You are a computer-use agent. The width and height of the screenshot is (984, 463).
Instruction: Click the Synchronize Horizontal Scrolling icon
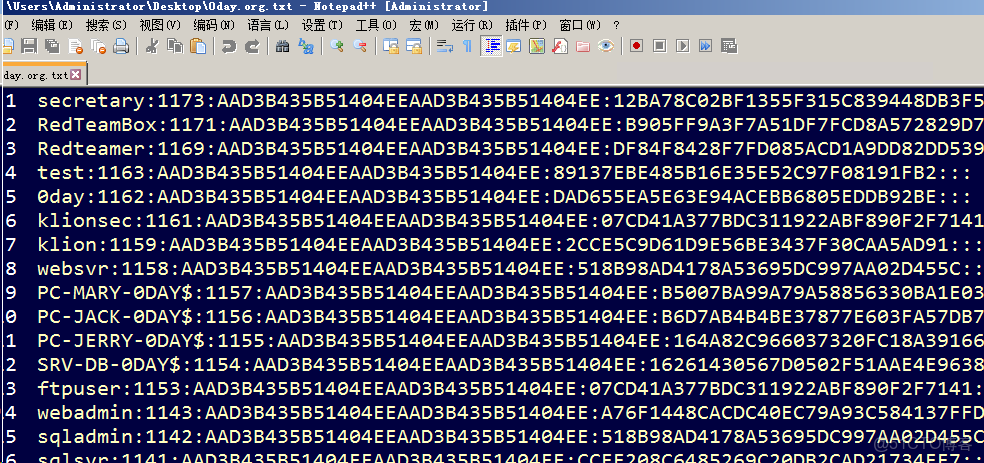click(x=414, y=46)
